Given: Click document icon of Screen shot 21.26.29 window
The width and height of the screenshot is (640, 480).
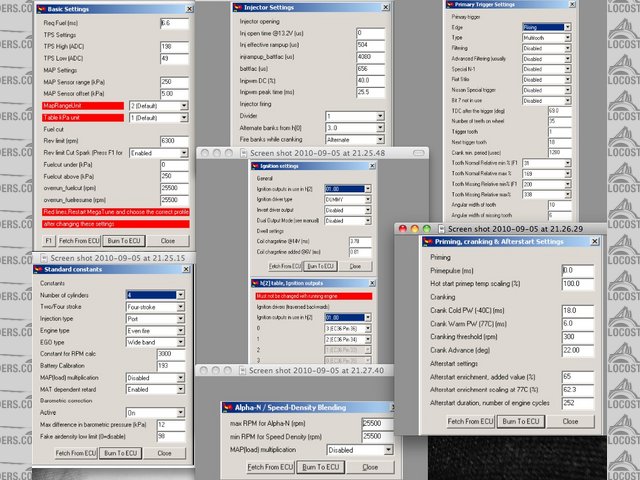Looking at the screenshot, I should pos(441,229).
